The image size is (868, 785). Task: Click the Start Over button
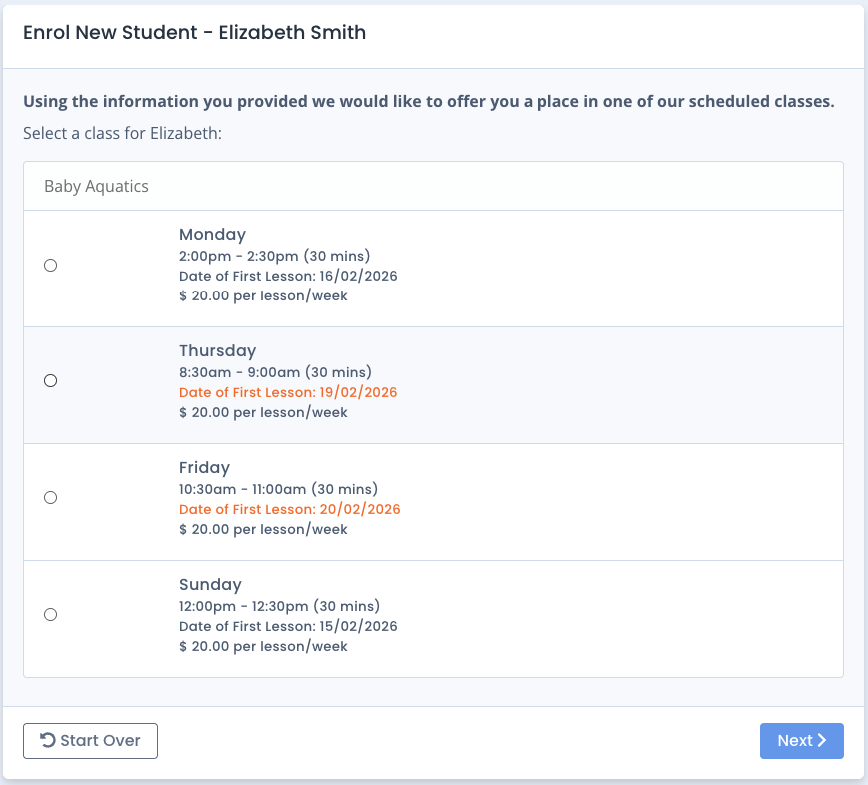90,741
